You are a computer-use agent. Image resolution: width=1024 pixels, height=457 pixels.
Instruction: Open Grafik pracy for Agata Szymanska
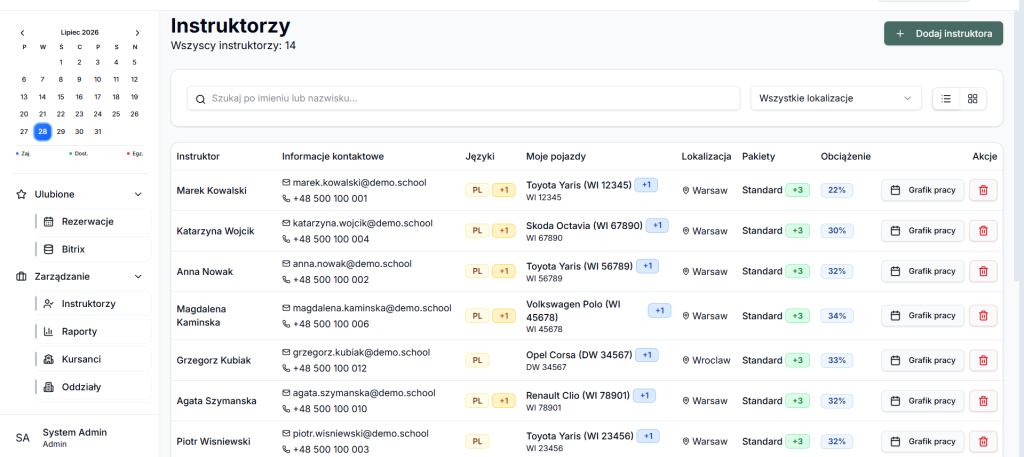tap(922, 401)
